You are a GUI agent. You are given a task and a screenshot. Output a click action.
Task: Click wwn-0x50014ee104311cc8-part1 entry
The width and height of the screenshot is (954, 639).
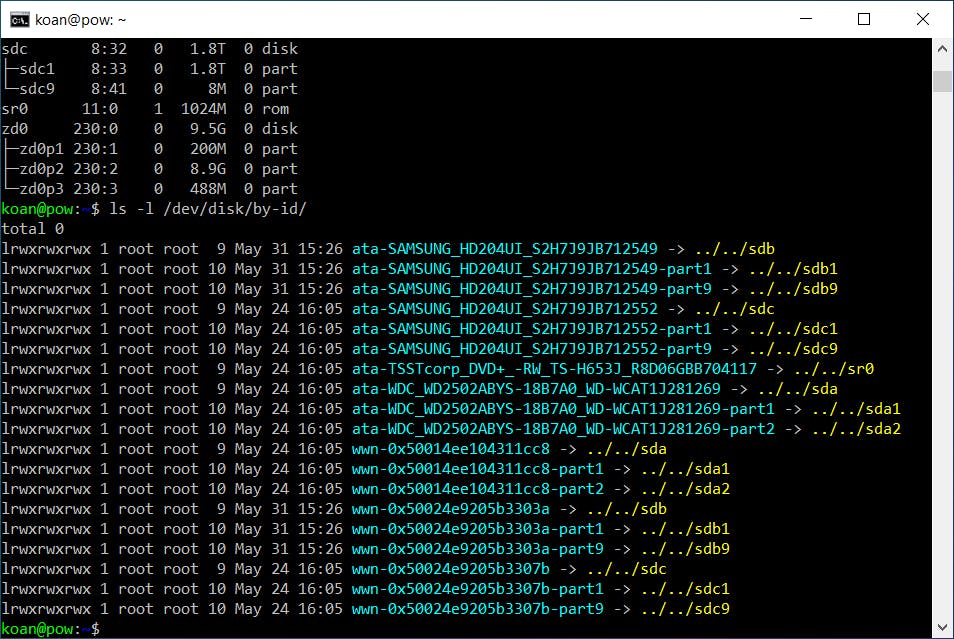click(478, 469)
